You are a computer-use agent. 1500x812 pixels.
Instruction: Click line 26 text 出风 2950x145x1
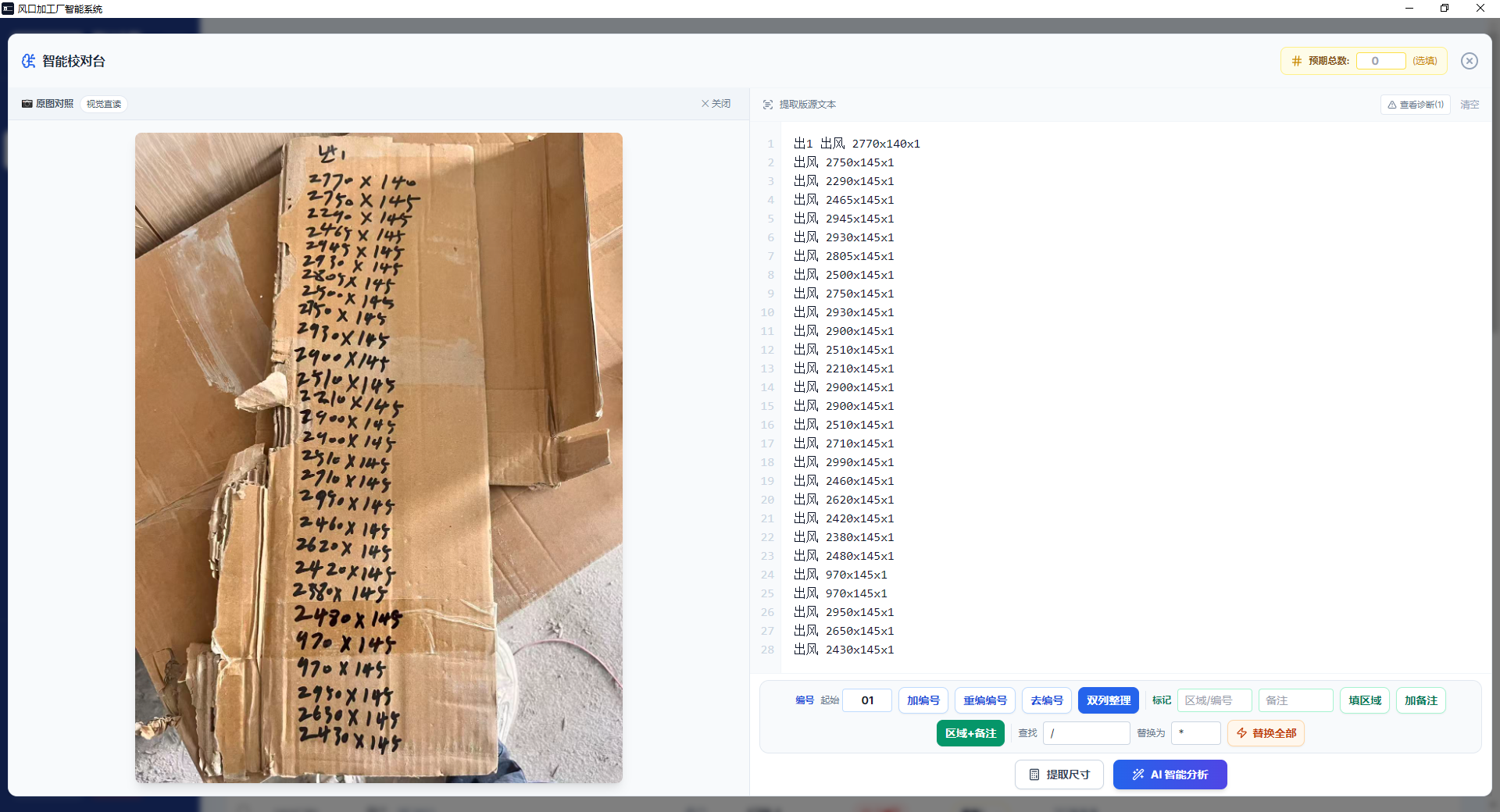(844, 612)
